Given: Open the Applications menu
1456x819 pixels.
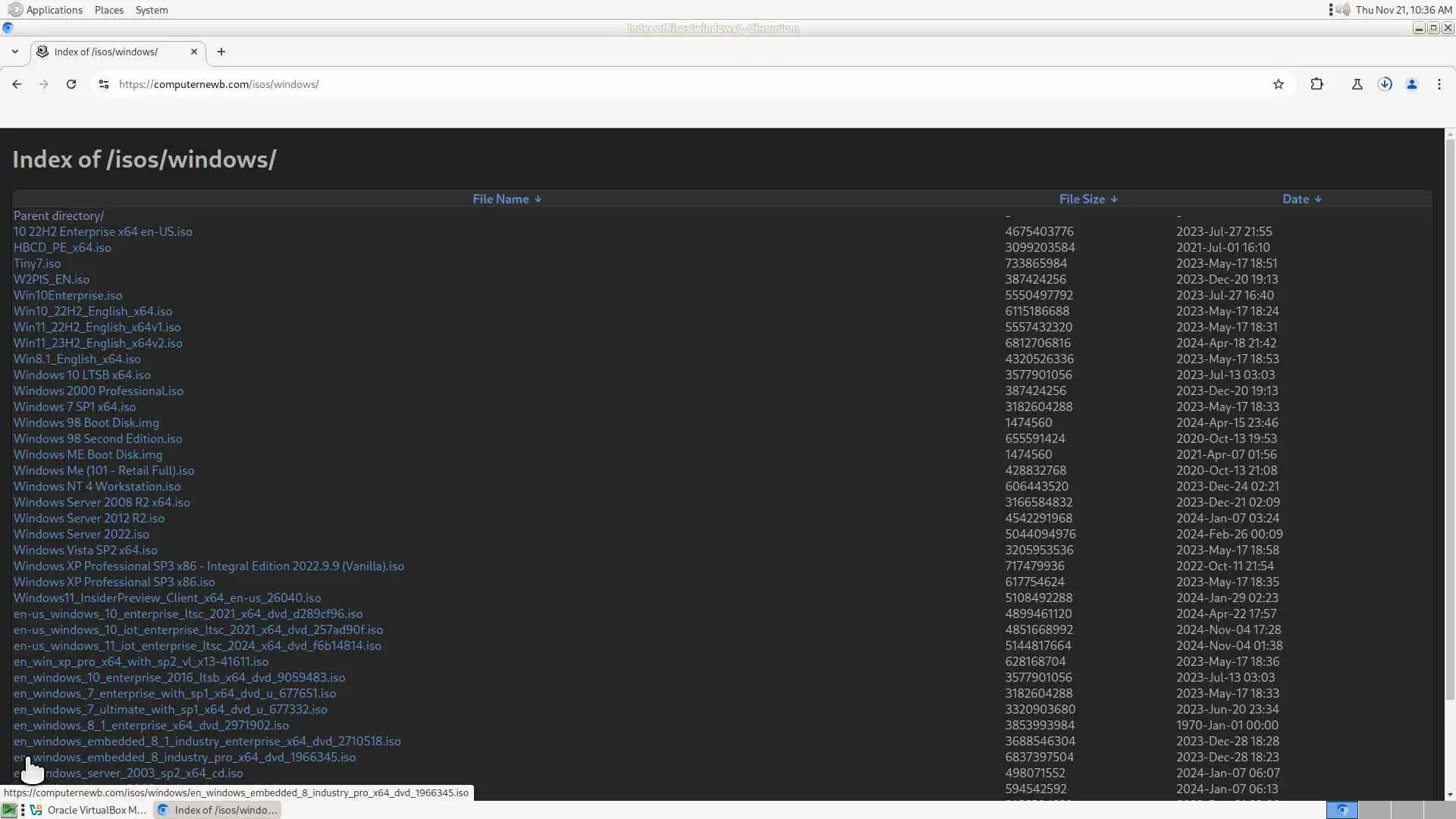Looking at the screenshot, I should [53, 10].
